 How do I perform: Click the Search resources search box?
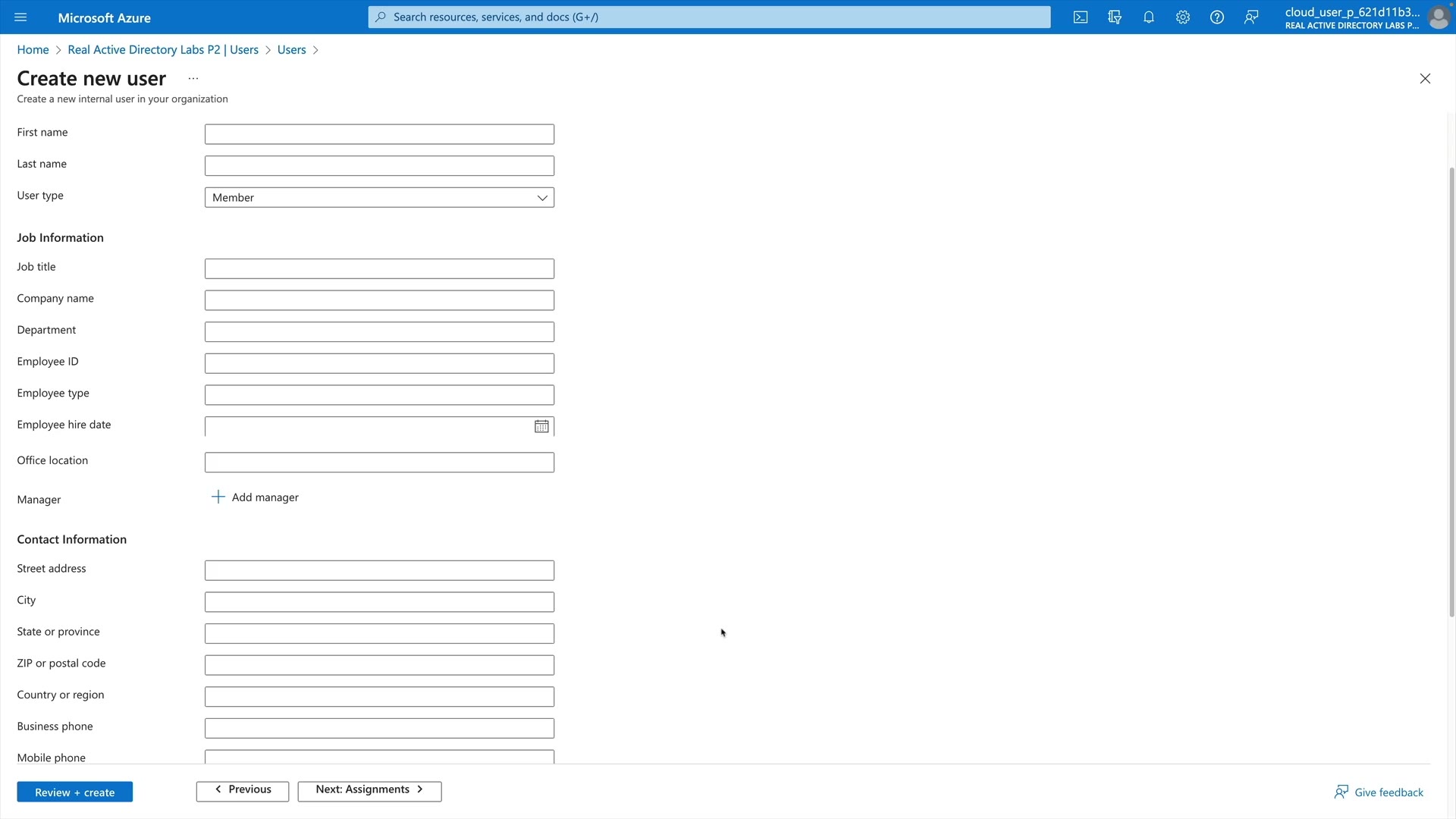[709, 17]
